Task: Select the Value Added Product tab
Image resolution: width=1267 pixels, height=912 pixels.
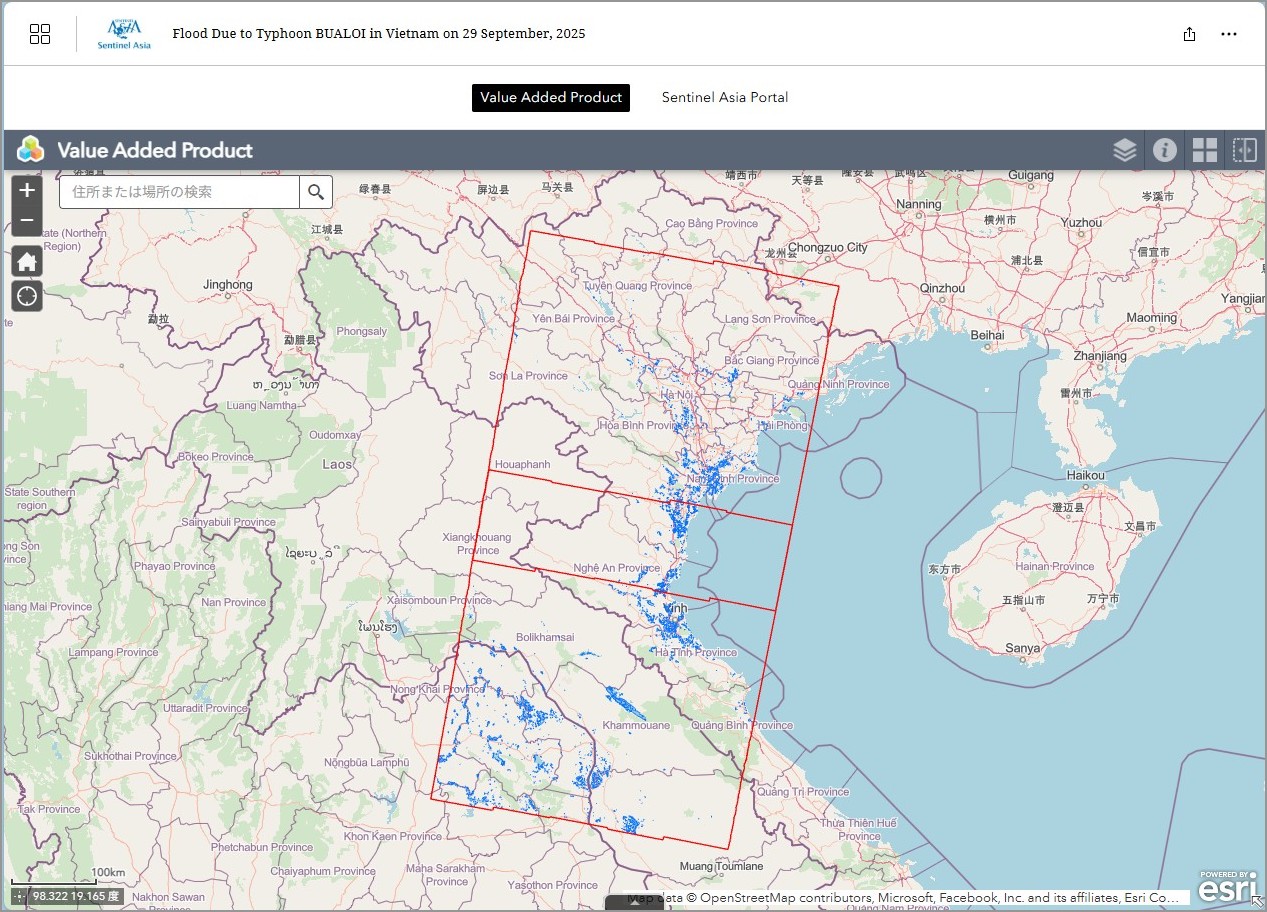Action: 551,97
